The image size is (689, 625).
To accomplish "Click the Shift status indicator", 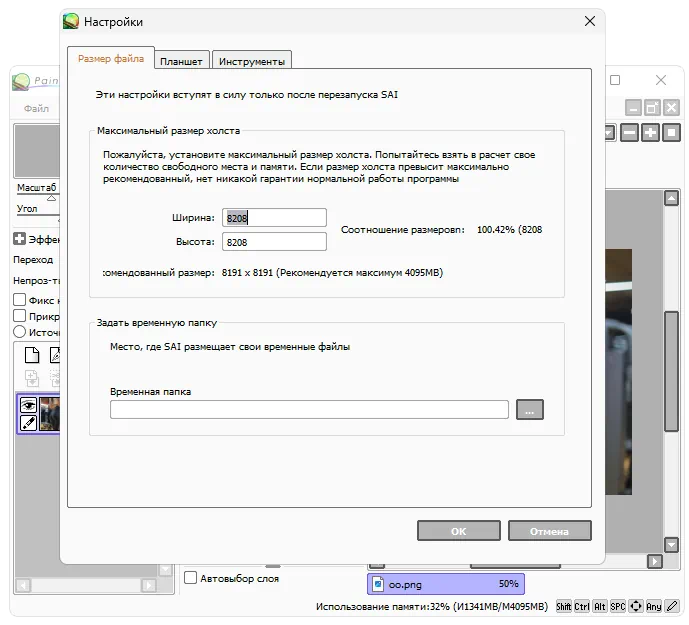I will pos(564,607).
